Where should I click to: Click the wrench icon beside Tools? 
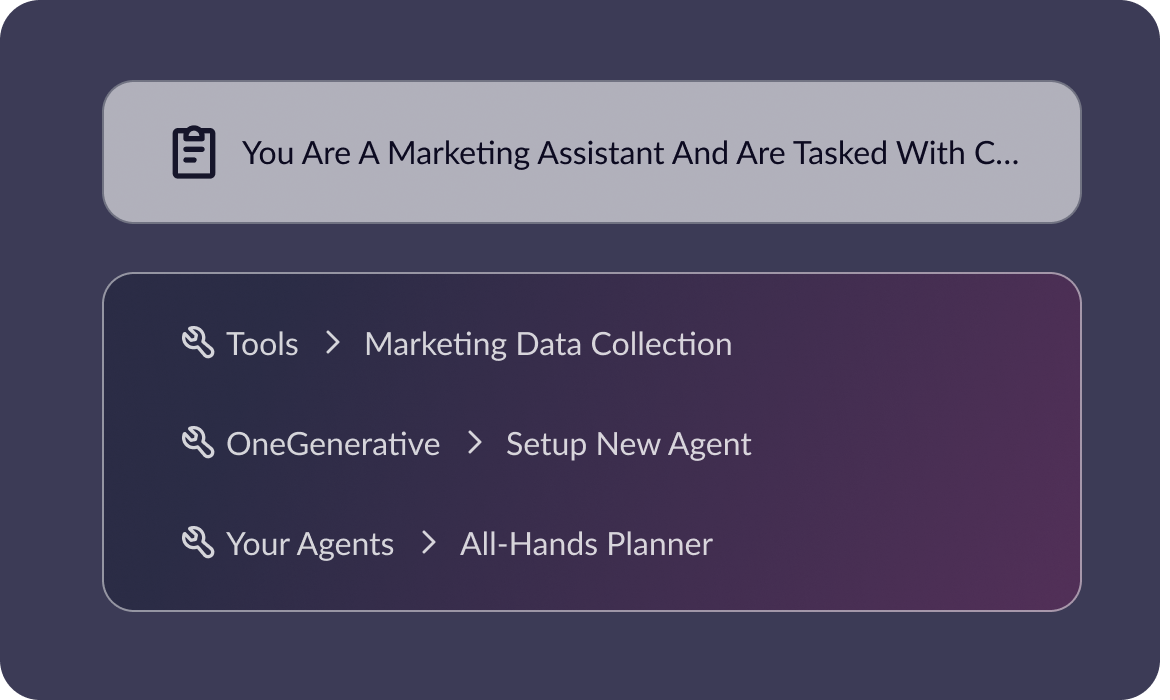[198, 343]
